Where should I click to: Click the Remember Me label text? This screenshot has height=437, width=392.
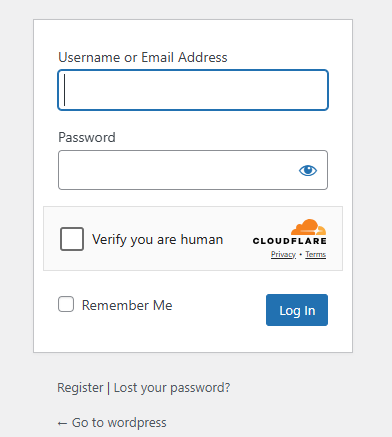127,305
